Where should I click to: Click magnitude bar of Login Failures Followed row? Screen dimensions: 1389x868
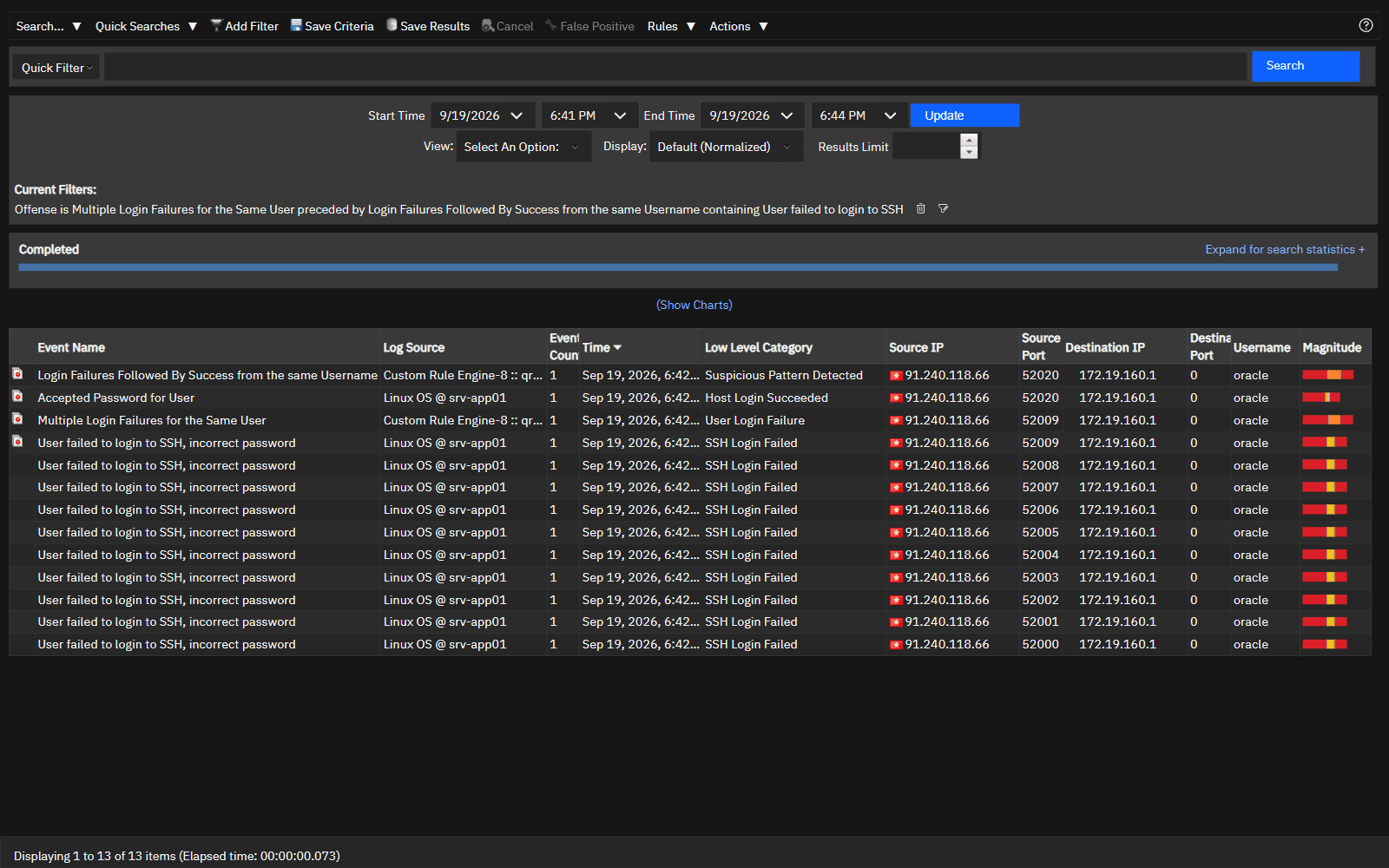tap(1327, 375)
